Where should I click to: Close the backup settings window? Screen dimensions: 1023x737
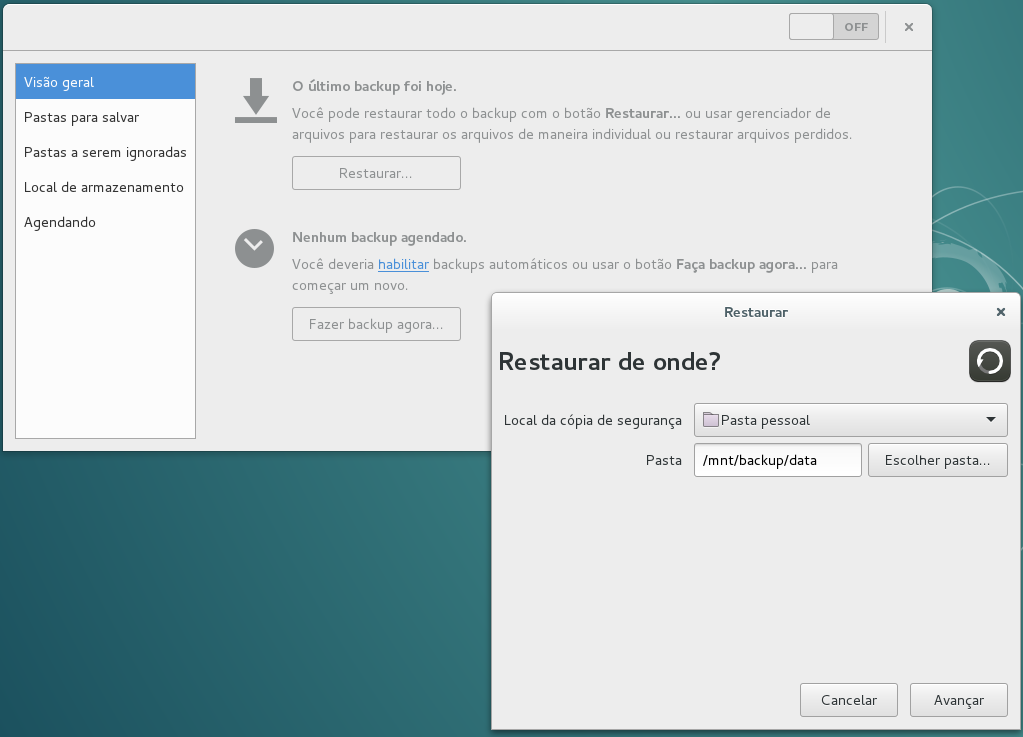(x=908, y=27)
